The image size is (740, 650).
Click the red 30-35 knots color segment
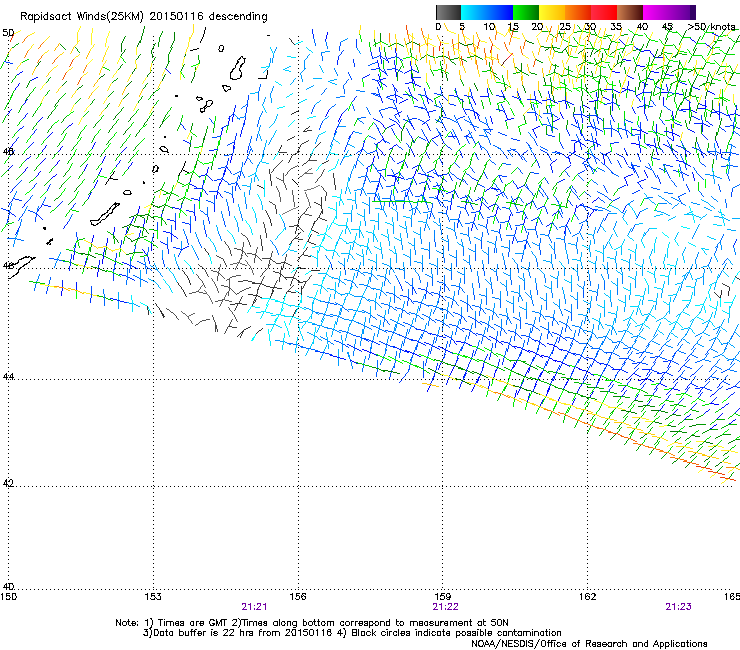point(604,12)
